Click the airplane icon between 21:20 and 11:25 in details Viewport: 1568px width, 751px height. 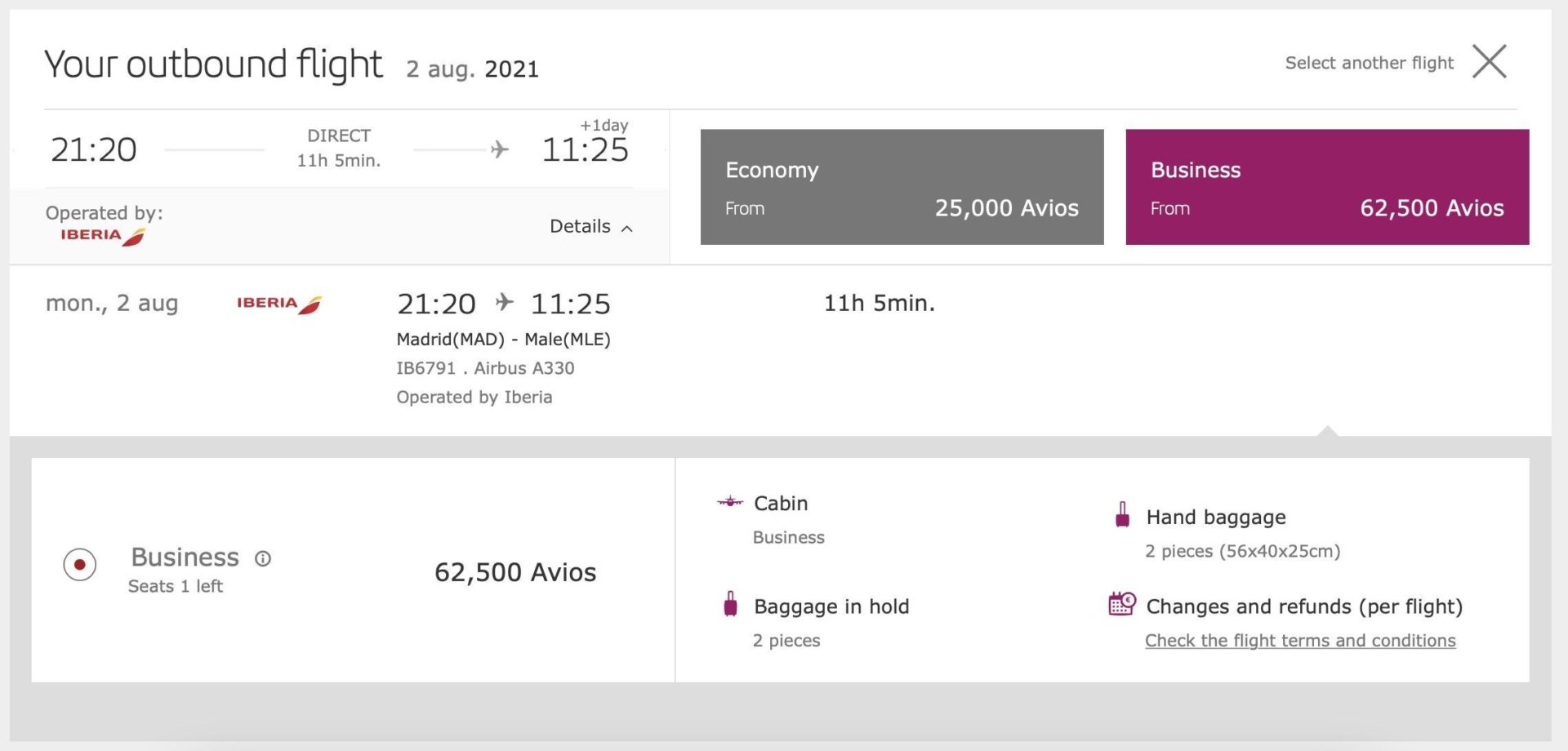(x=505, y=303)
